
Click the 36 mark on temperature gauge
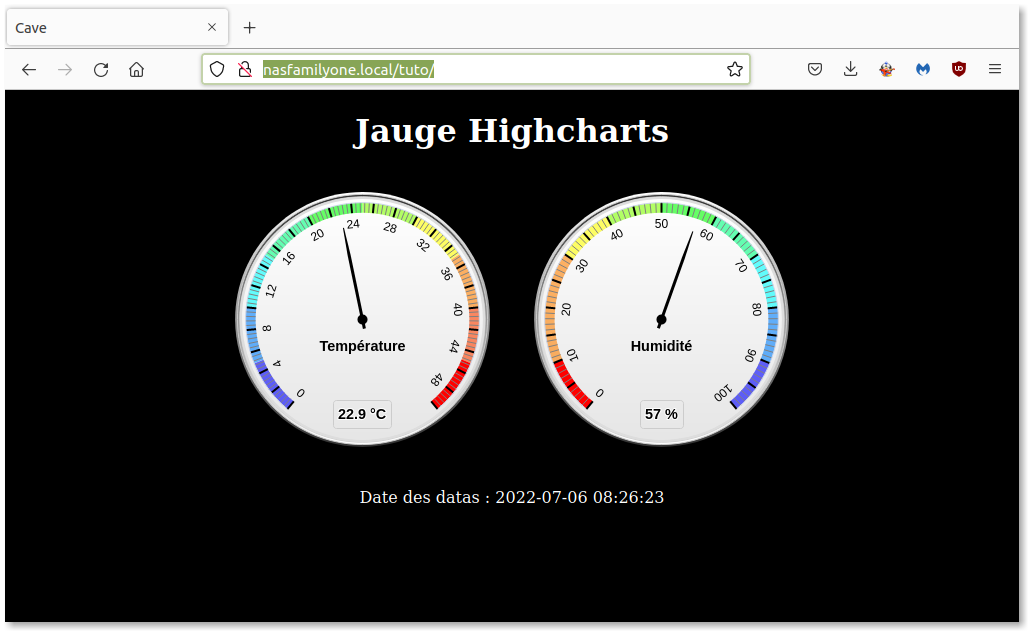click(446, 274)
